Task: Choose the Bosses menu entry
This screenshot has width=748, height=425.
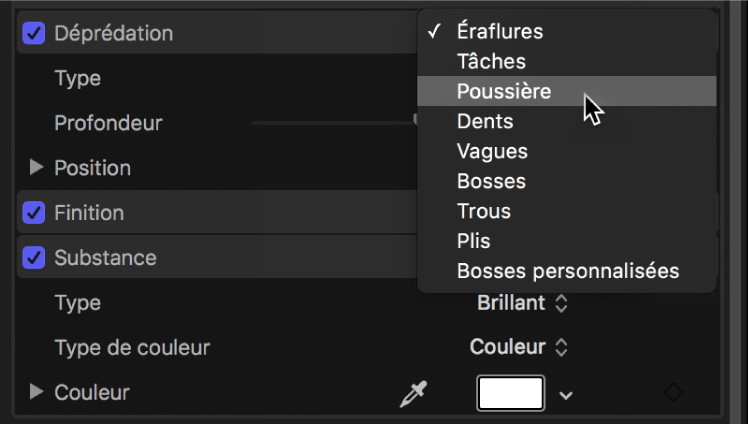Action: pos(491,181)
